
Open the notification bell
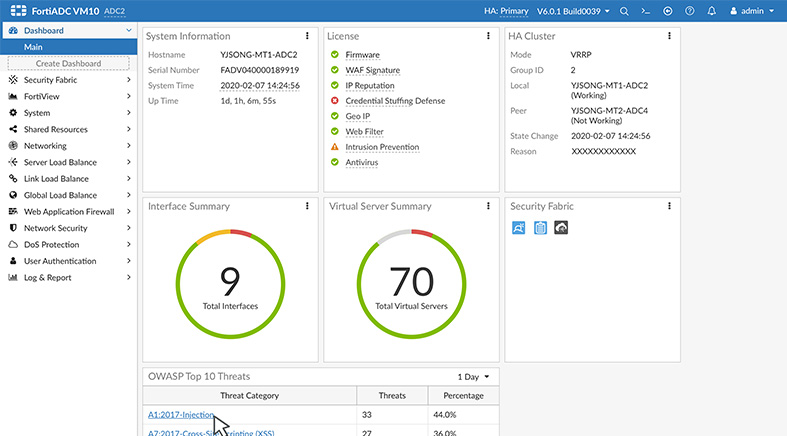(x=712, y=11)
